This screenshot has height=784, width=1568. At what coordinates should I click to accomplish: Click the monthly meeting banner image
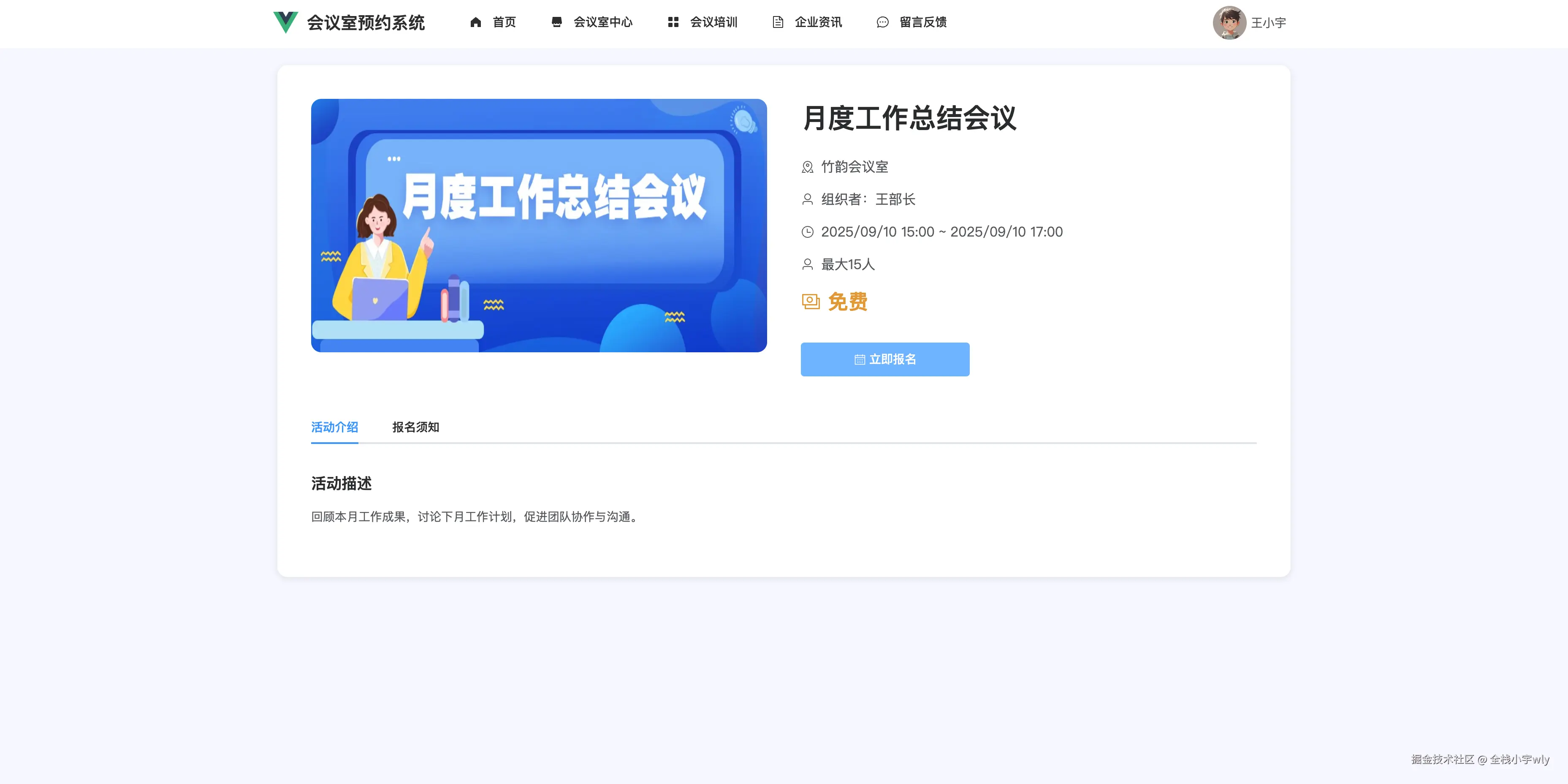[x=539, y=226]
